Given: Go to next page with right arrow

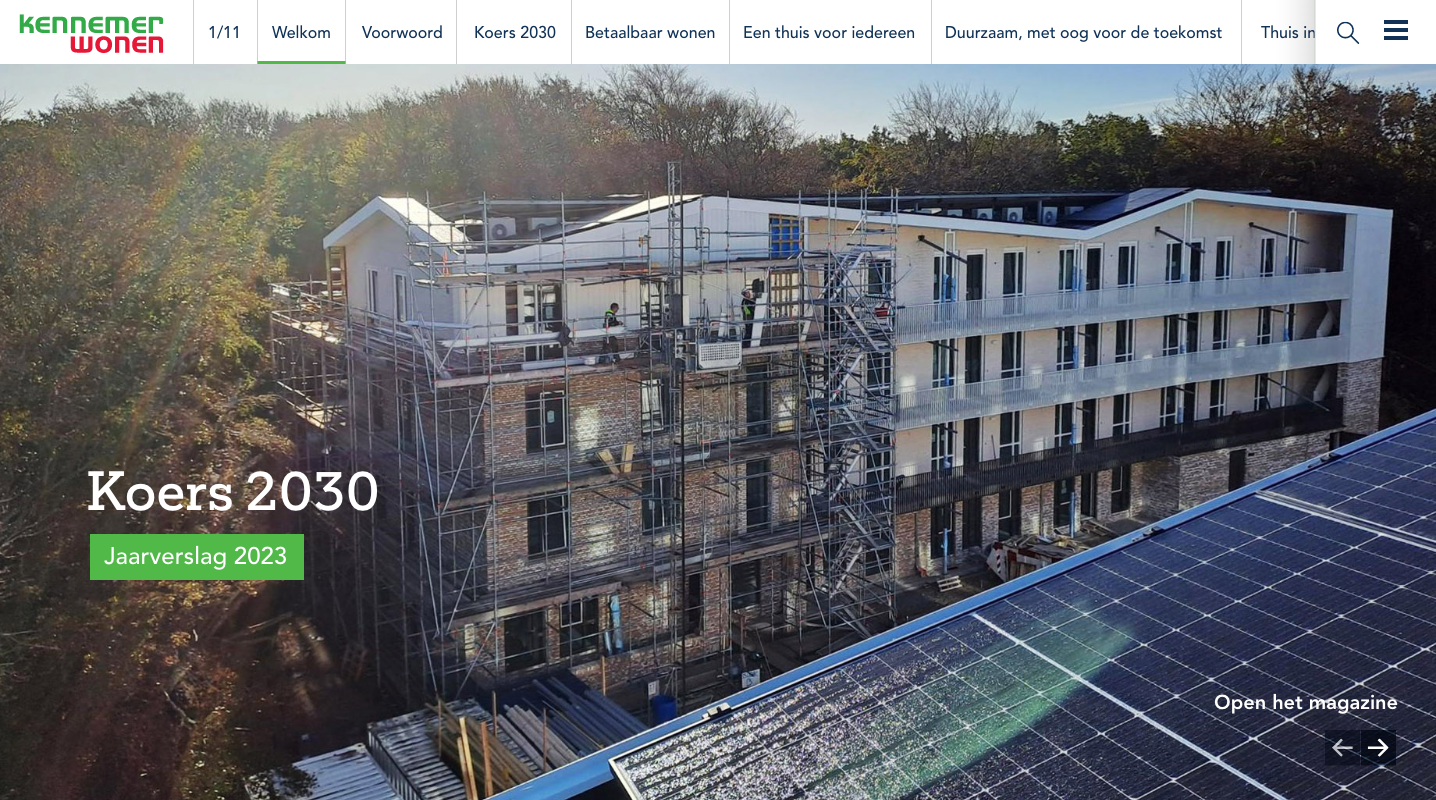Looking at the screenshot, I should 1379,747.
